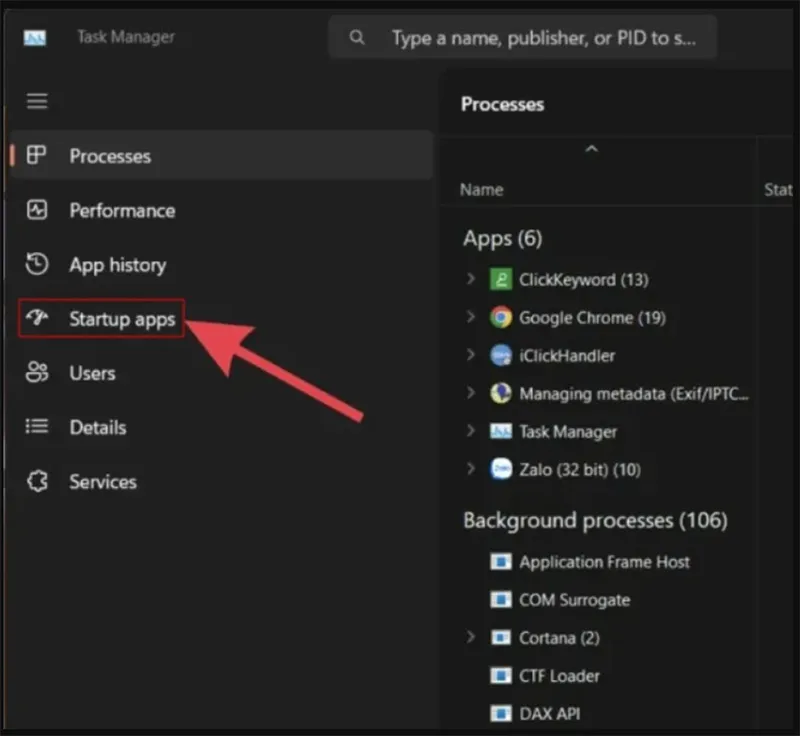Select the Task Manager process name text
The image size is (800, 736).
coord(568,432)
